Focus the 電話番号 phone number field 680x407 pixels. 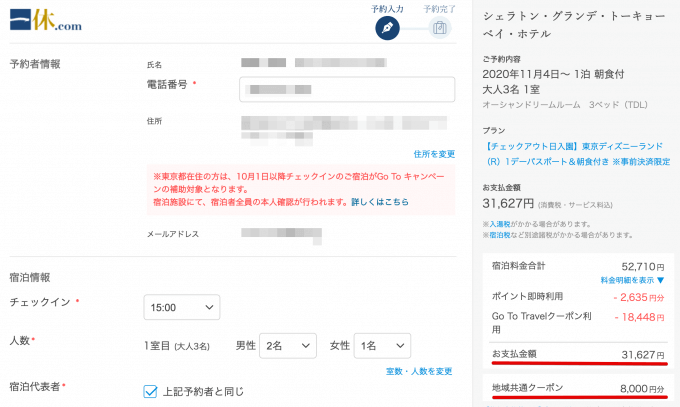347,89
